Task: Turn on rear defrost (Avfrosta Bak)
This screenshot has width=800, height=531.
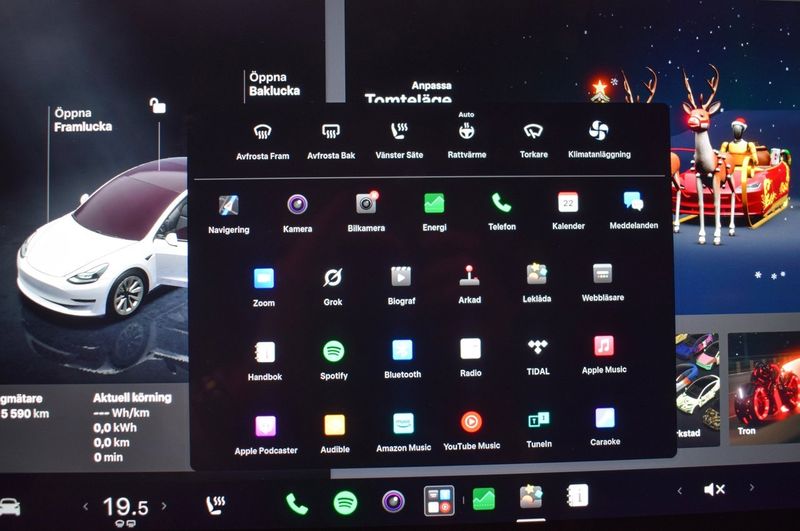Action: [x=331, y=140]
